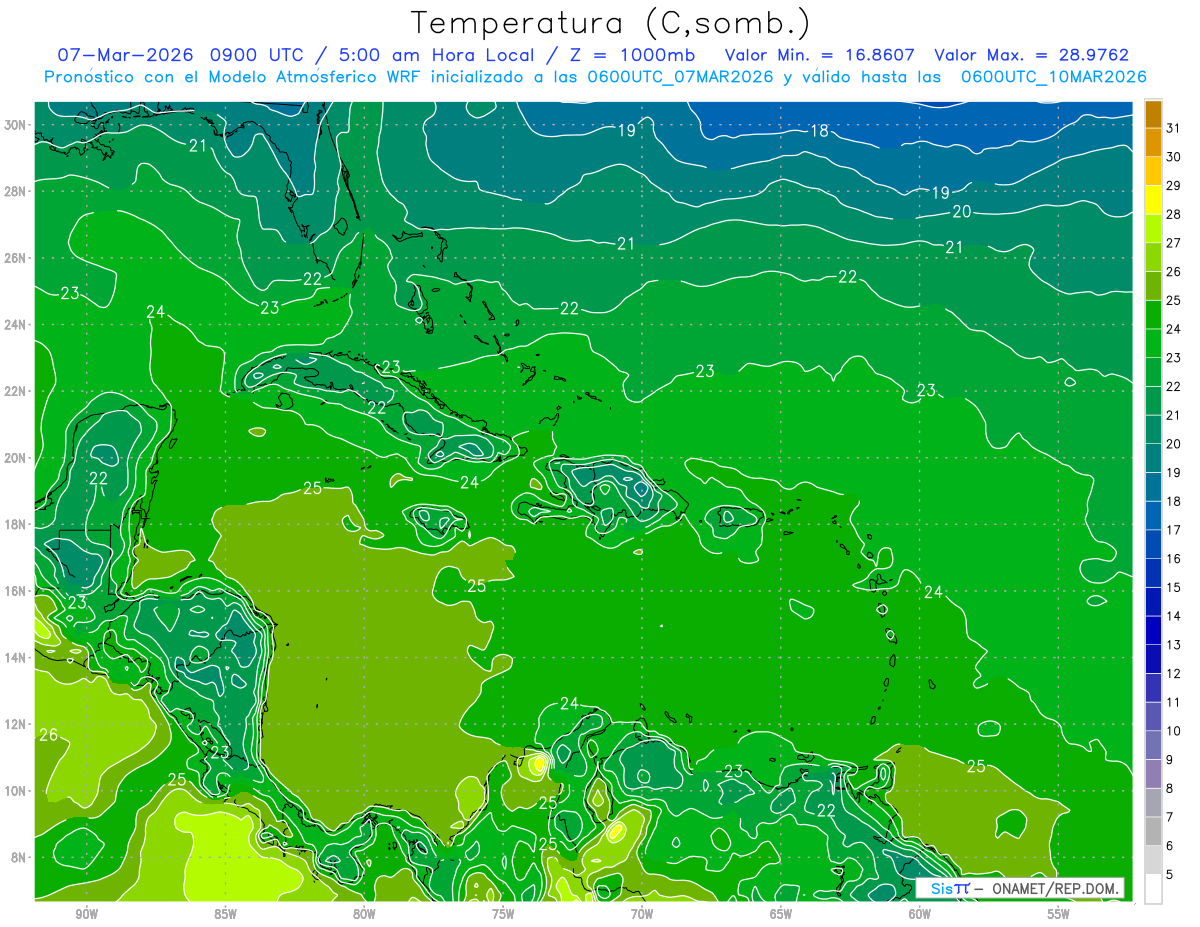This screenshot has width=1200, height=927.
Task: Select "Valor Min. = 16.8607" text
Action: click(820, 55)
